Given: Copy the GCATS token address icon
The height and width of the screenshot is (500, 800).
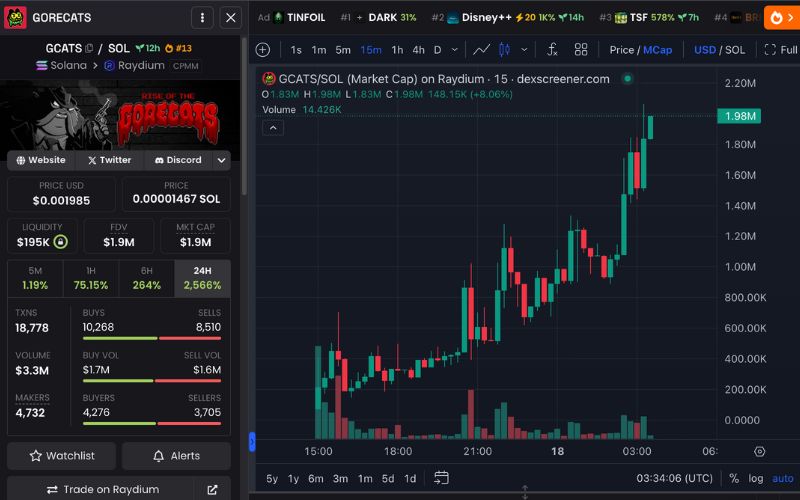Looking at the screenshot, I should click(89, 48).
